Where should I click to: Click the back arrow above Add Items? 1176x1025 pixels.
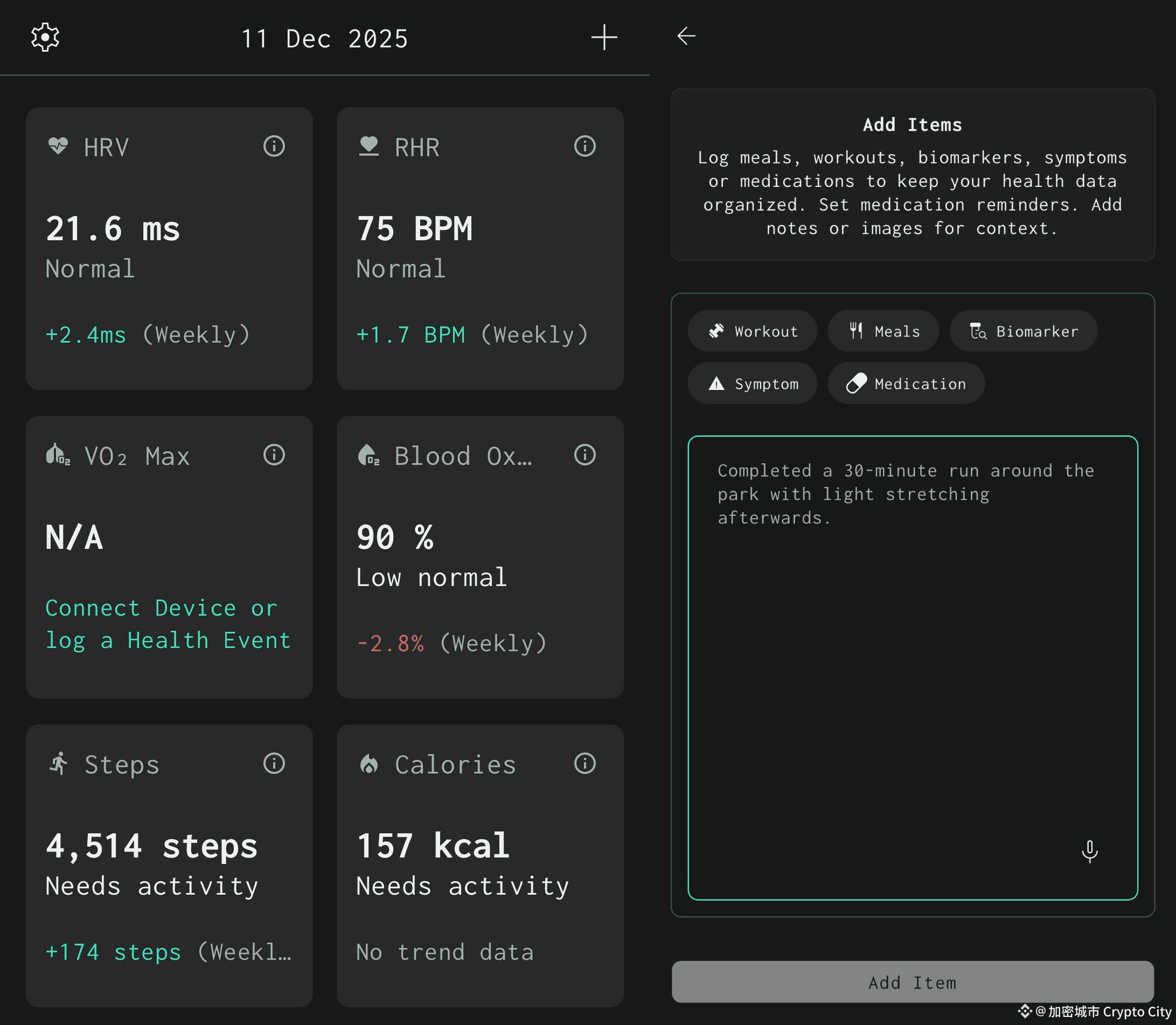coord(686,36)
